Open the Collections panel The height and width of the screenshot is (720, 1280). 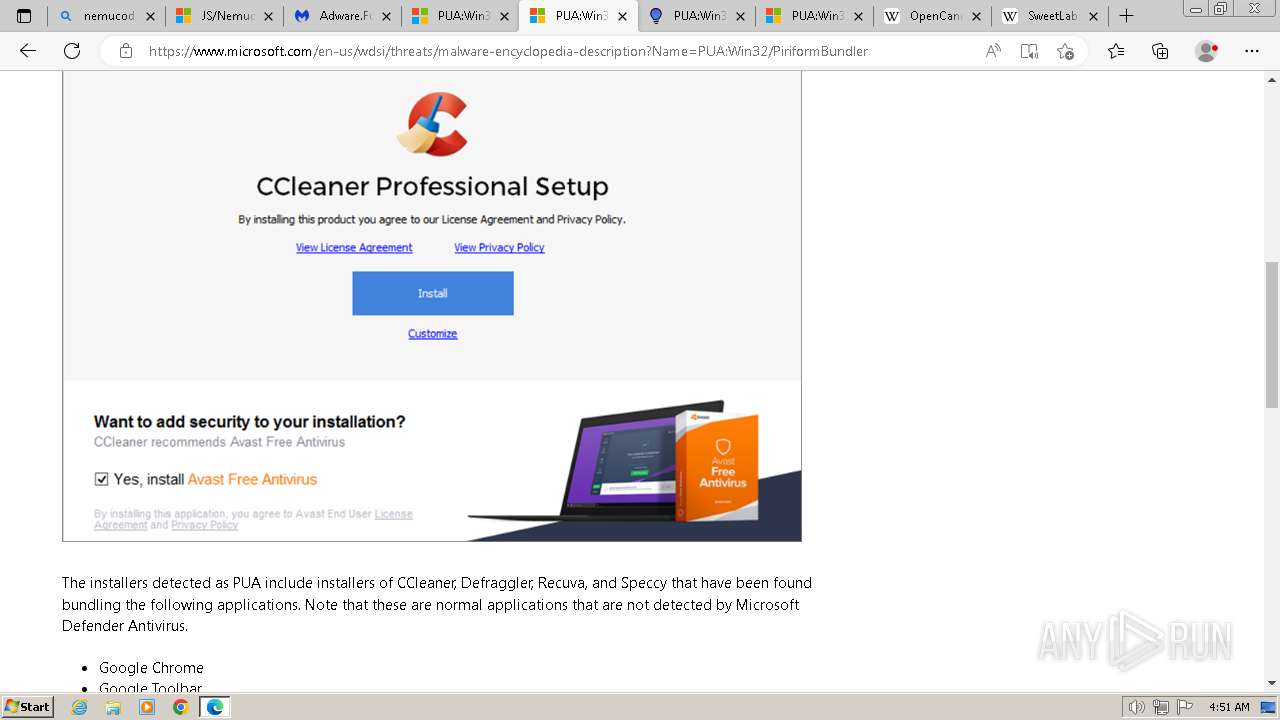1160,51
